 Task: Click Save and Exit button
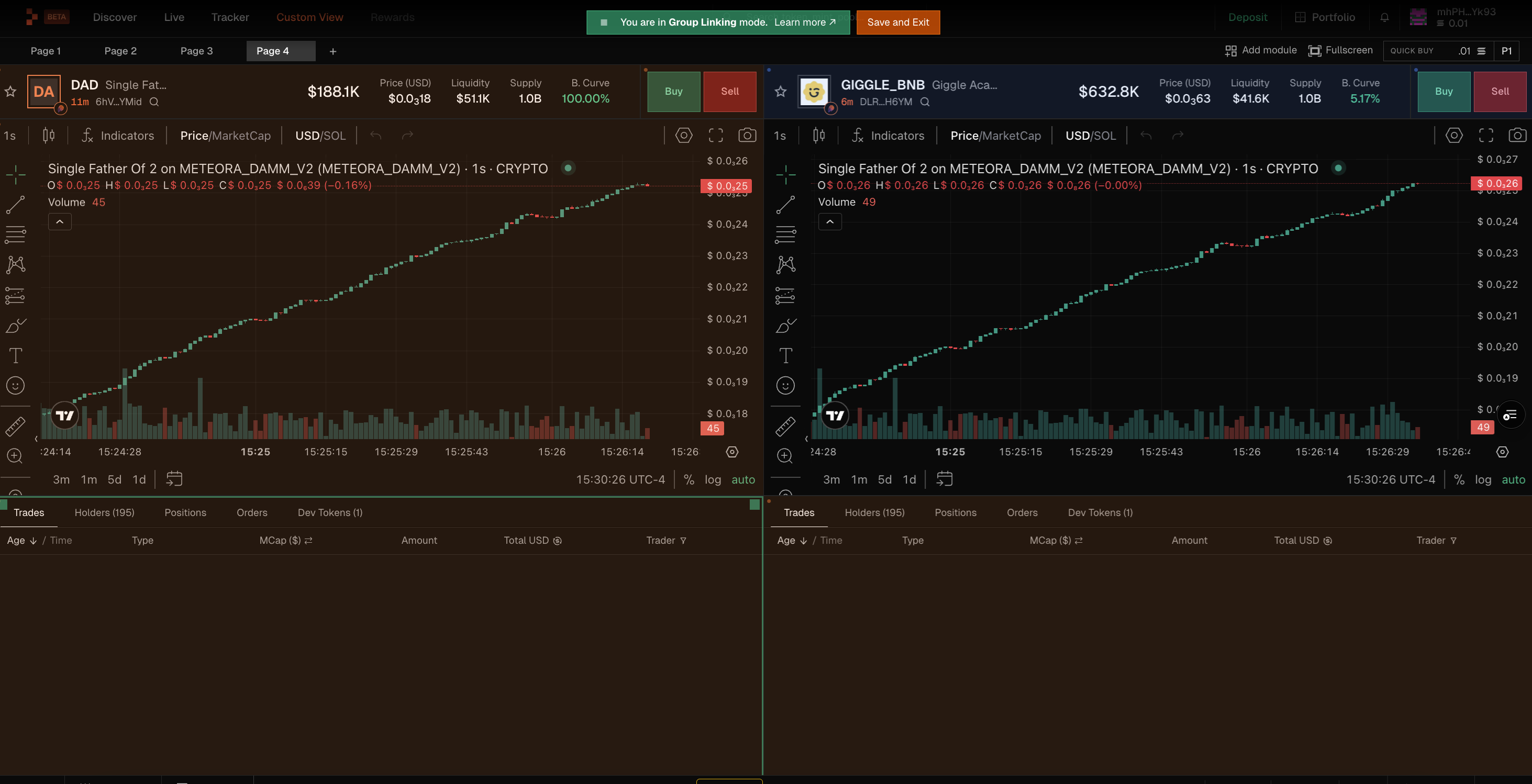(898, 22)
